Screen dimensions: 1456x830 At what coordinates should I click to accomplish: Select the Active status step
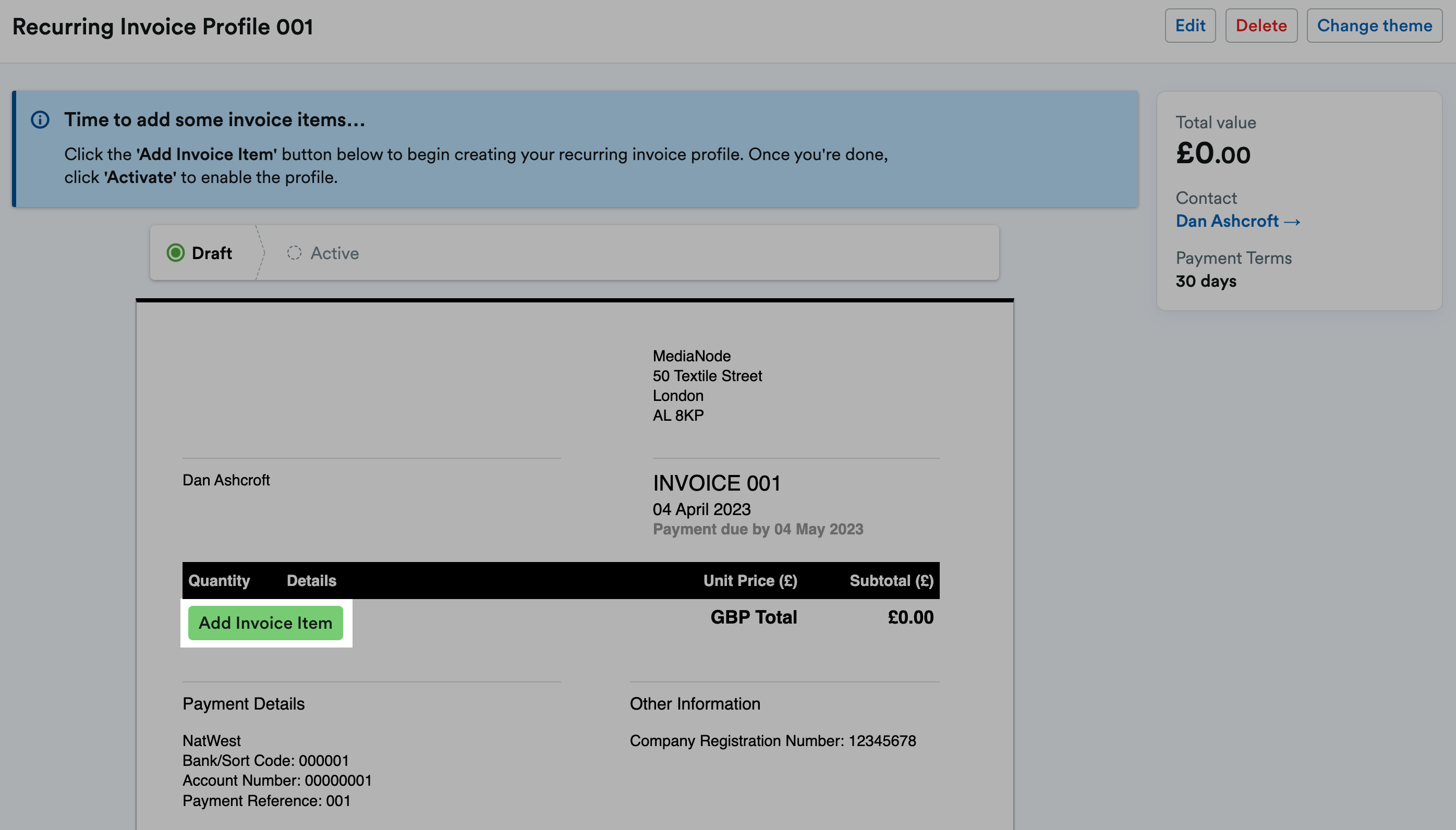point(334,253)
